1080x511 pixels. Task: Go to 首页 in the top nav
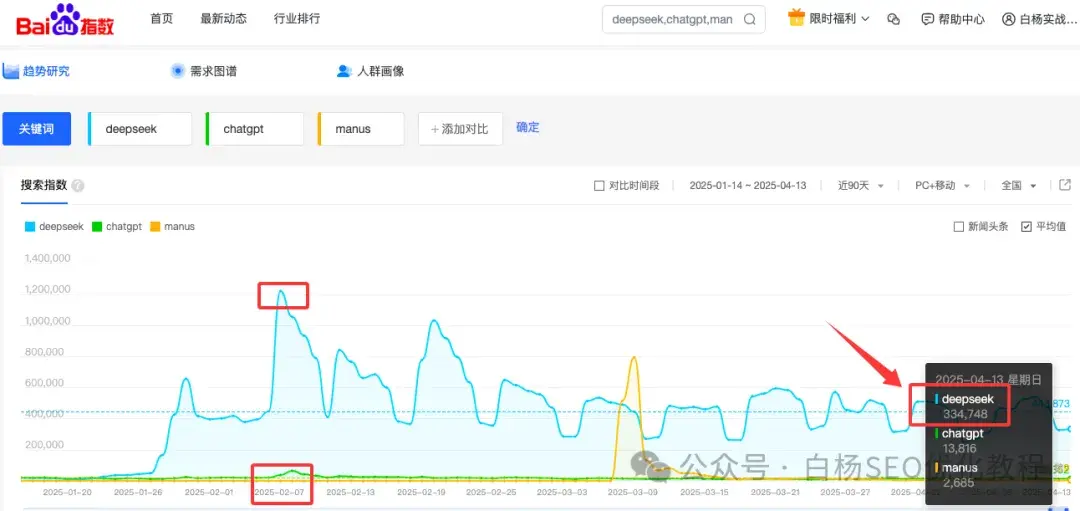(x=161, y=19)
